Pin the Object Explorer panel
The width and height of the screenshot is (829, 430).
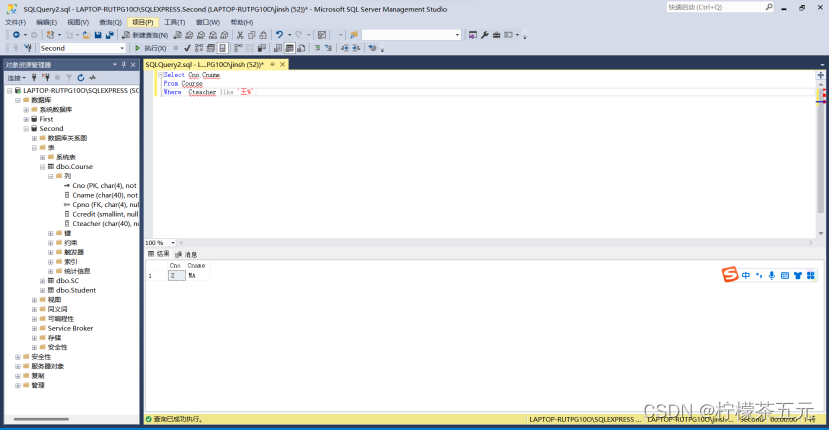(124, 65)
